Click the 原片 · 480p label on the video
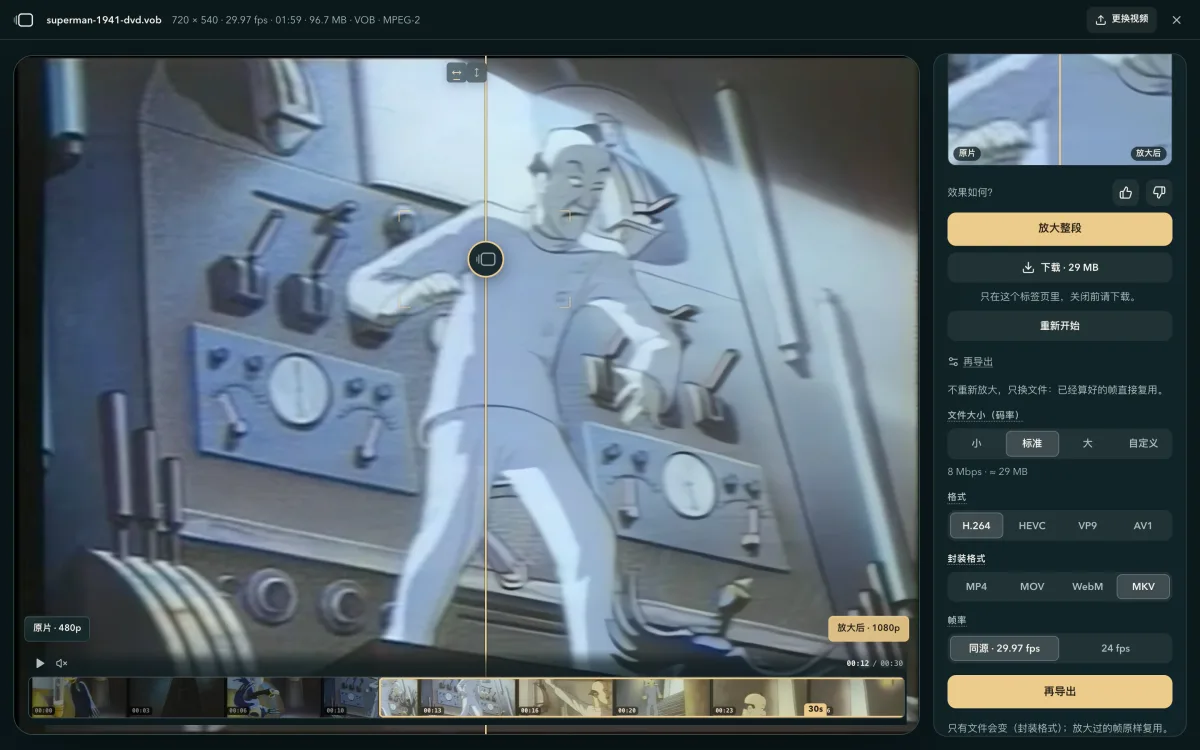The height and width of the screenshot is (750, 1200). [57, 628]
